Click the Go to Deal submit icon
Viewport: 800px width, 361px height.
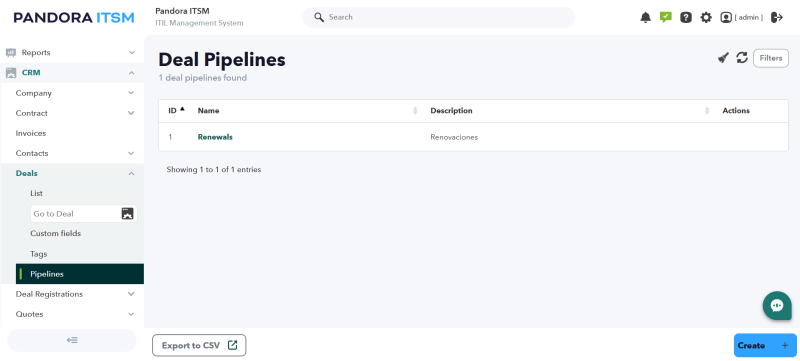(127, 214)
